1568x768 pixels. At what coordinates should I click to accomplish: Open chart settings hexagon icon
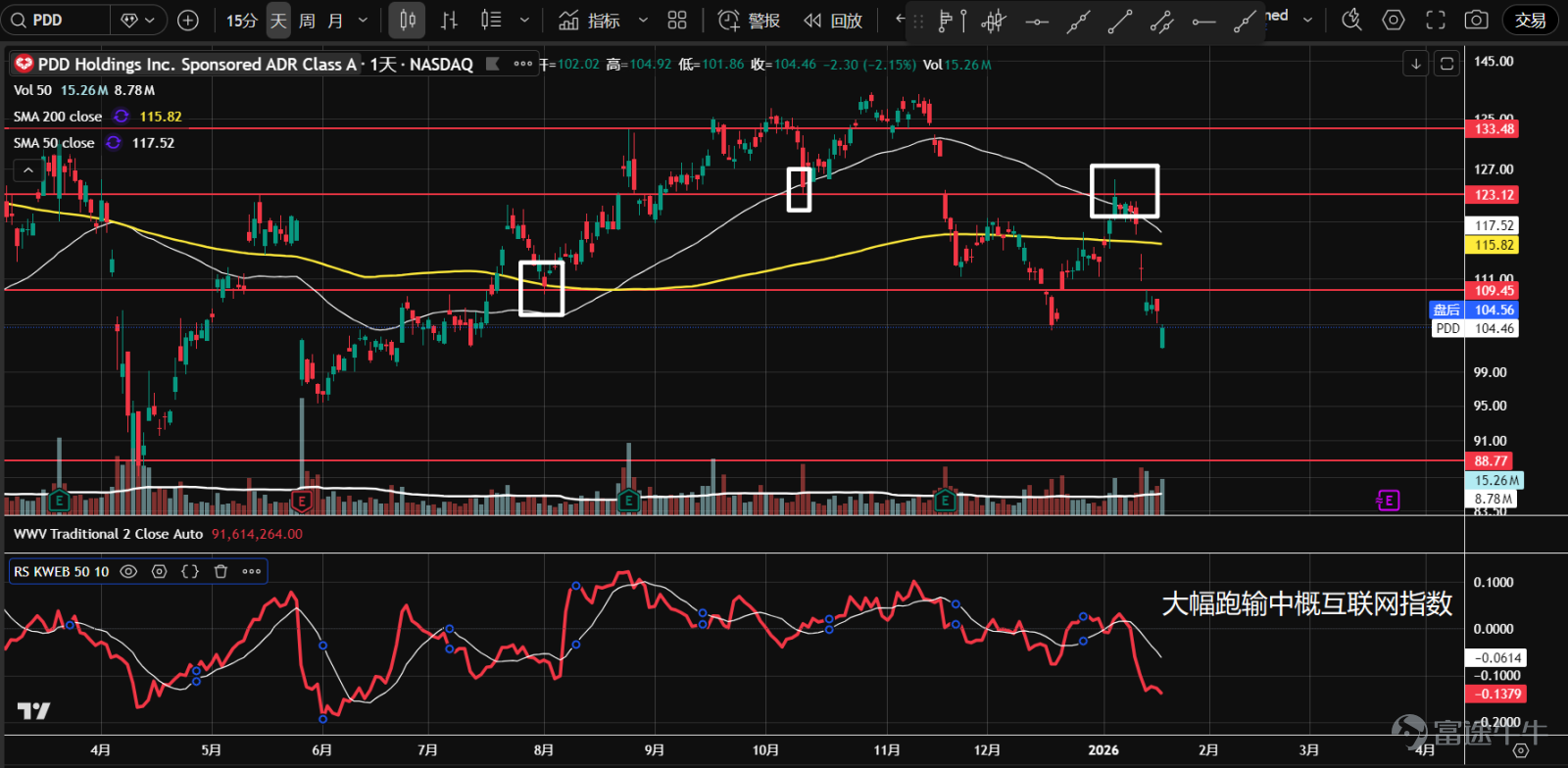coord(1394,20)
